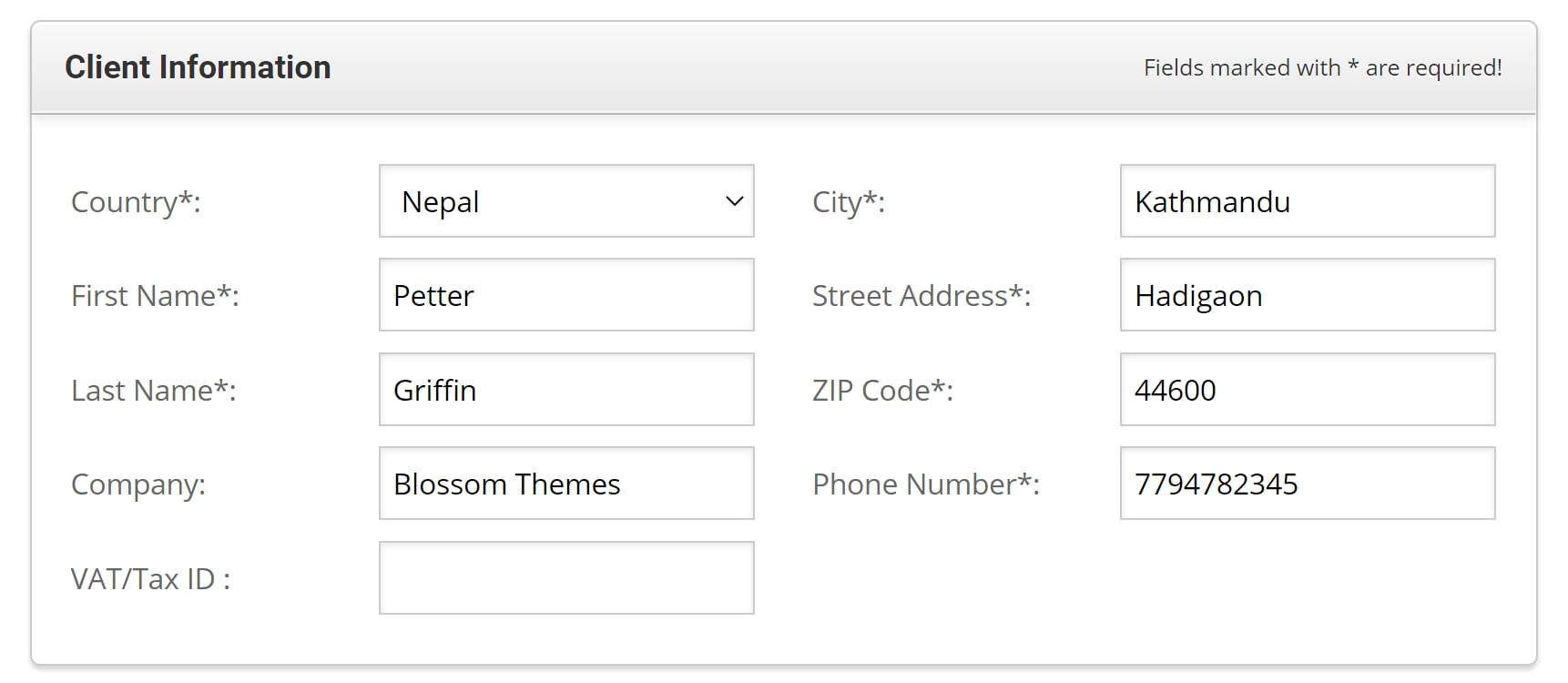Viewport: 1568px width, 683px height.
Task: Click the ZIP Code* label
Action: pos(882,391)
